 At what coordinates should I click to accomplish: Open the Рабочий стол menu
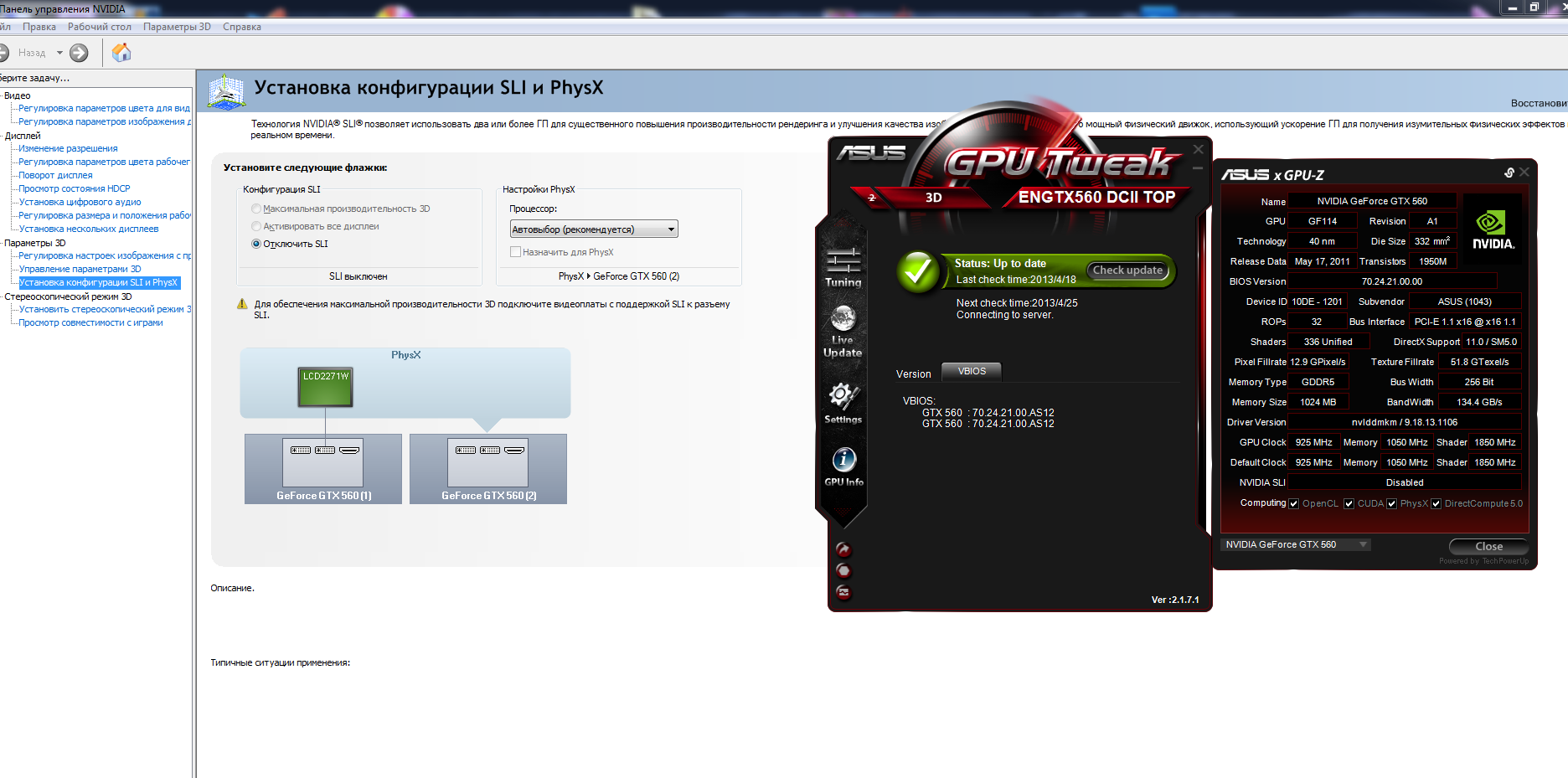click(x=100, y=27)
